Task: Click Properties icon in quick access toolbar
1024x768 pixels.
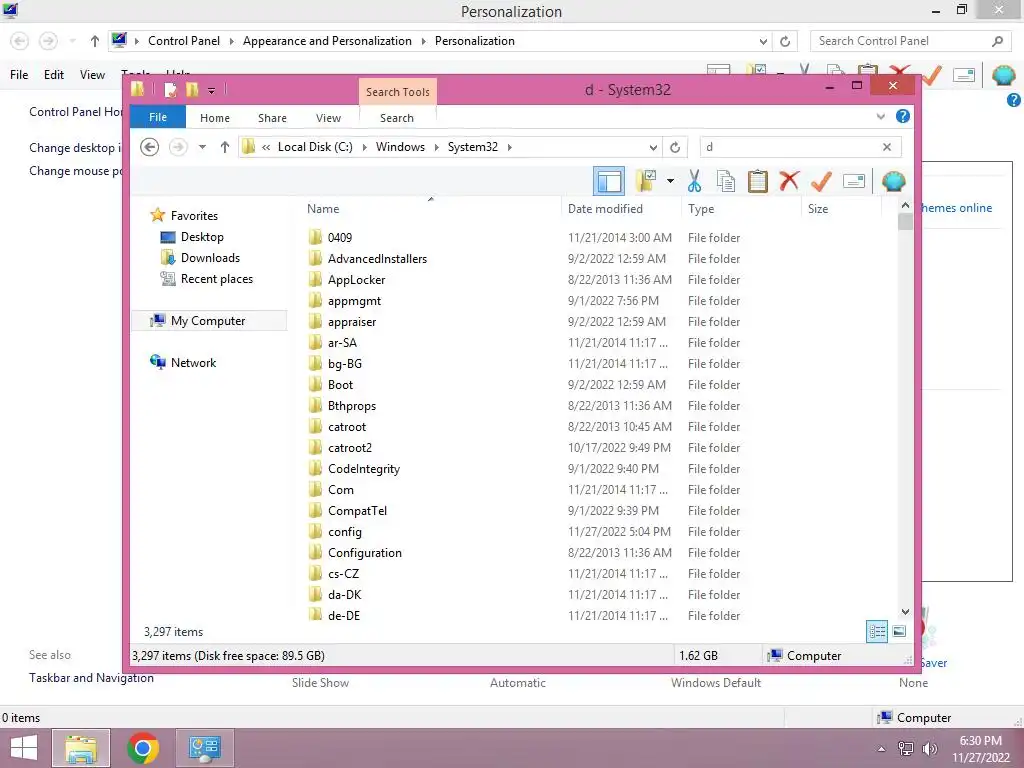Action: (x=170, y=89)
